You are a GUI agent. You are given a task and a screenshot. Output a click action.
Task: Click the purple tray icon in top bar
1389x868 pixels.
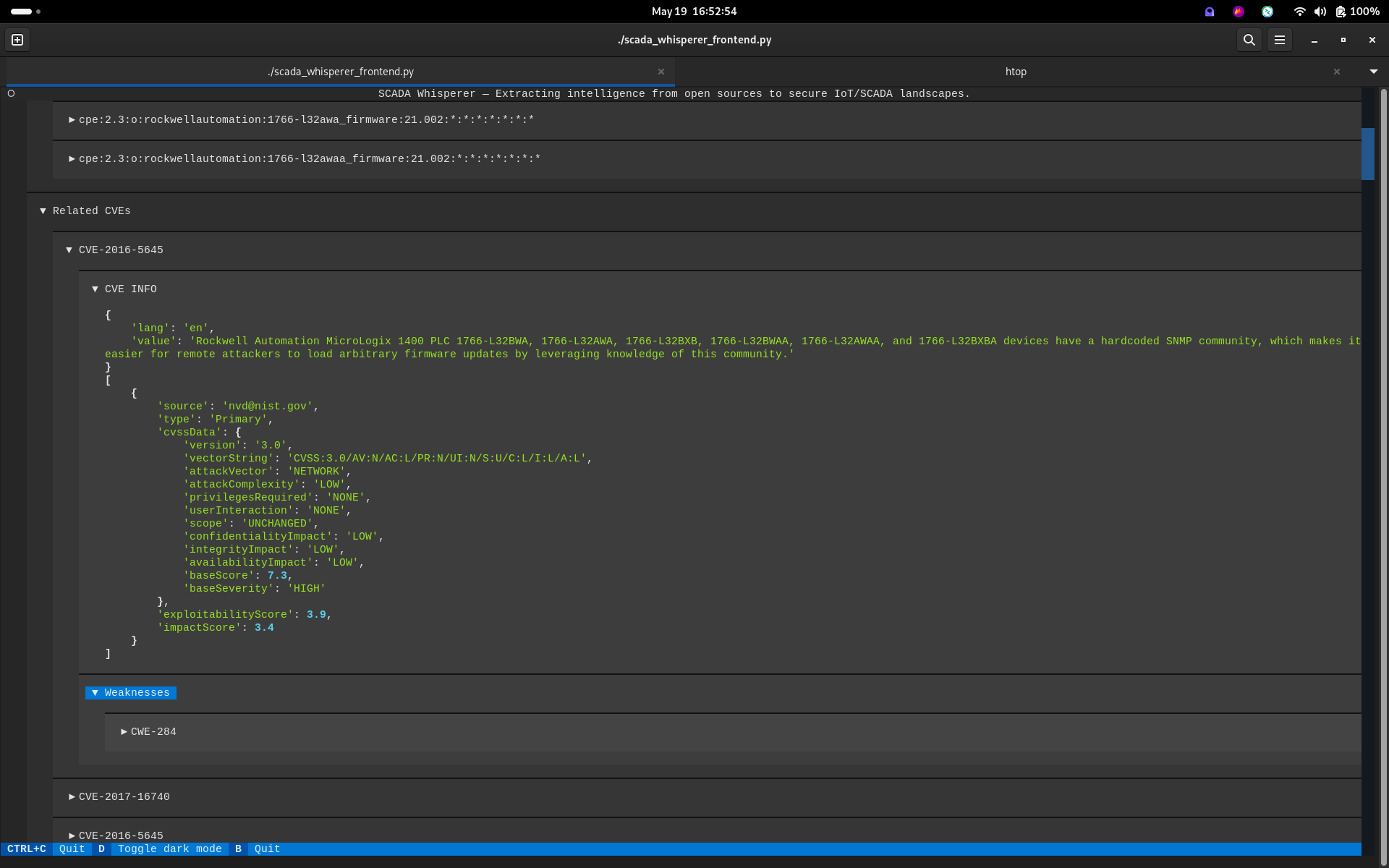pyautogui.click(x=1210, y=12)
